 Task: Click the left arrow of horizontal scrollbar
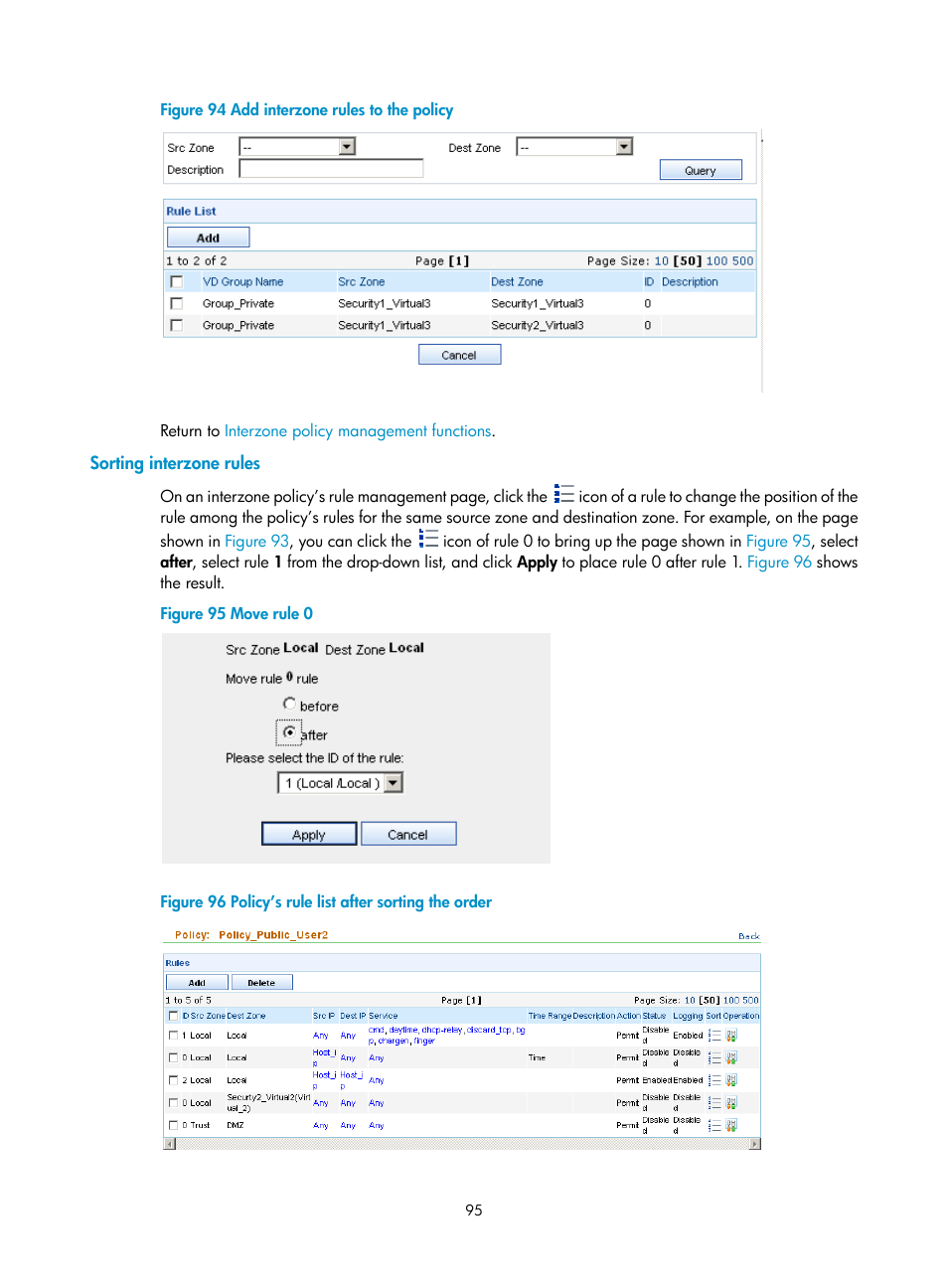169,1144
